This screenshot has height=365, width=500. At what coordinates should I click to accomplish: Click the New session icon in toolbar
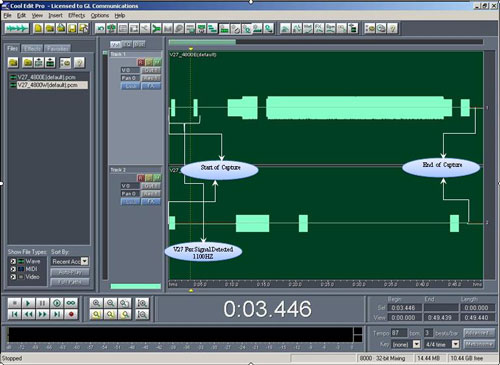pyautogui.click(x=38, y=29)
